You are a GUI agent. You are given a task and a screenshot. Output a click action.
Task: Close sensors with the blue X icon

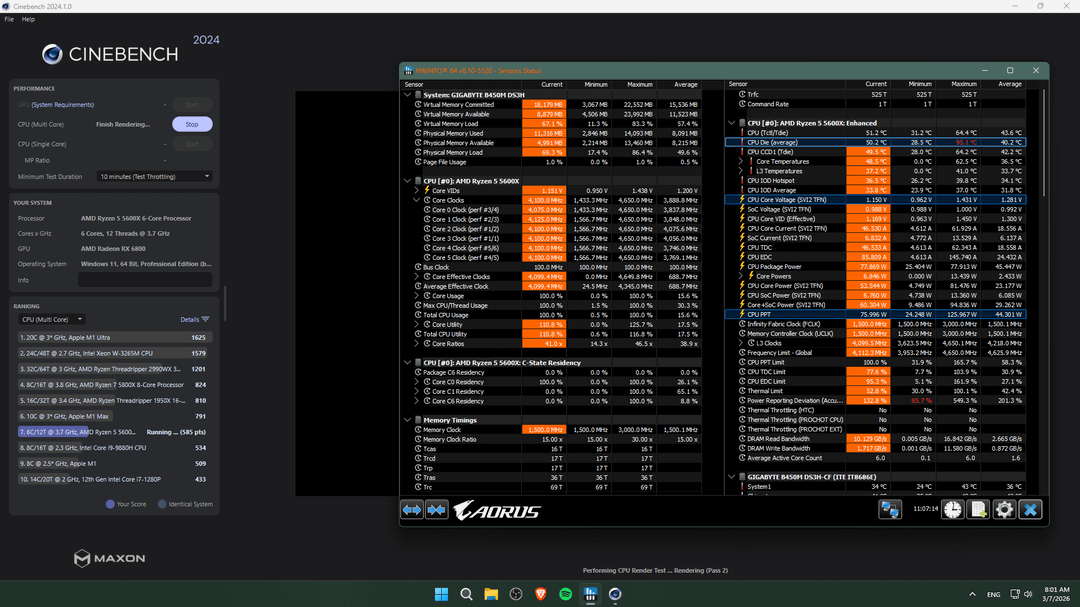pos(1030,510)
